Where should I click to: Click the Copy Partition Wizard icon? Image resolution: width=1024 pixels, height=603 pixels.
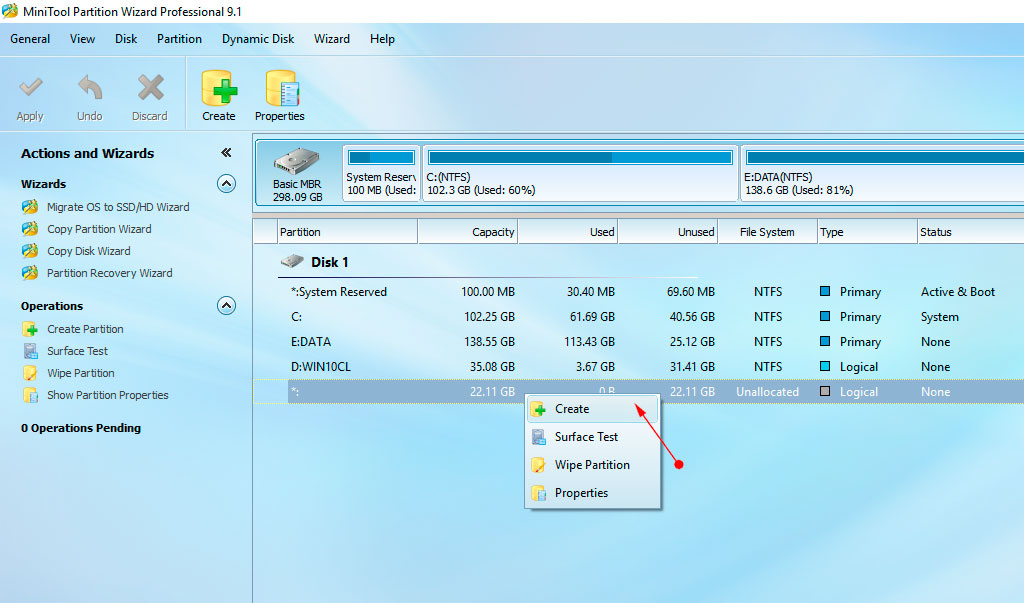(x=30, y=229)
